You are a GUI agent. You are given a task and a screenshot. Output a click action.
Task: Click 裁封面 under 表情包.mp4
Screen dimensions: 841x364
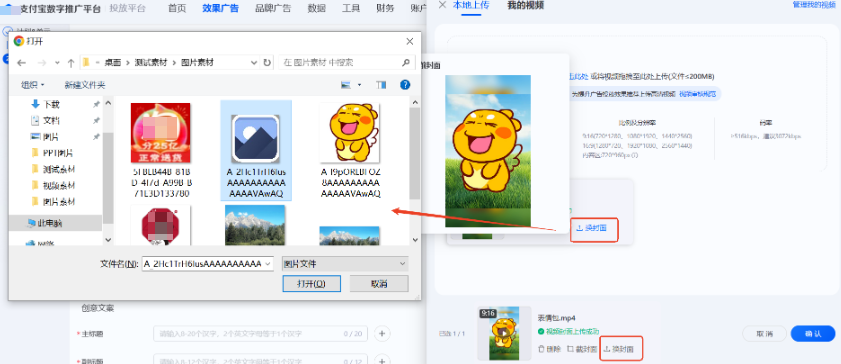(582, 349)
